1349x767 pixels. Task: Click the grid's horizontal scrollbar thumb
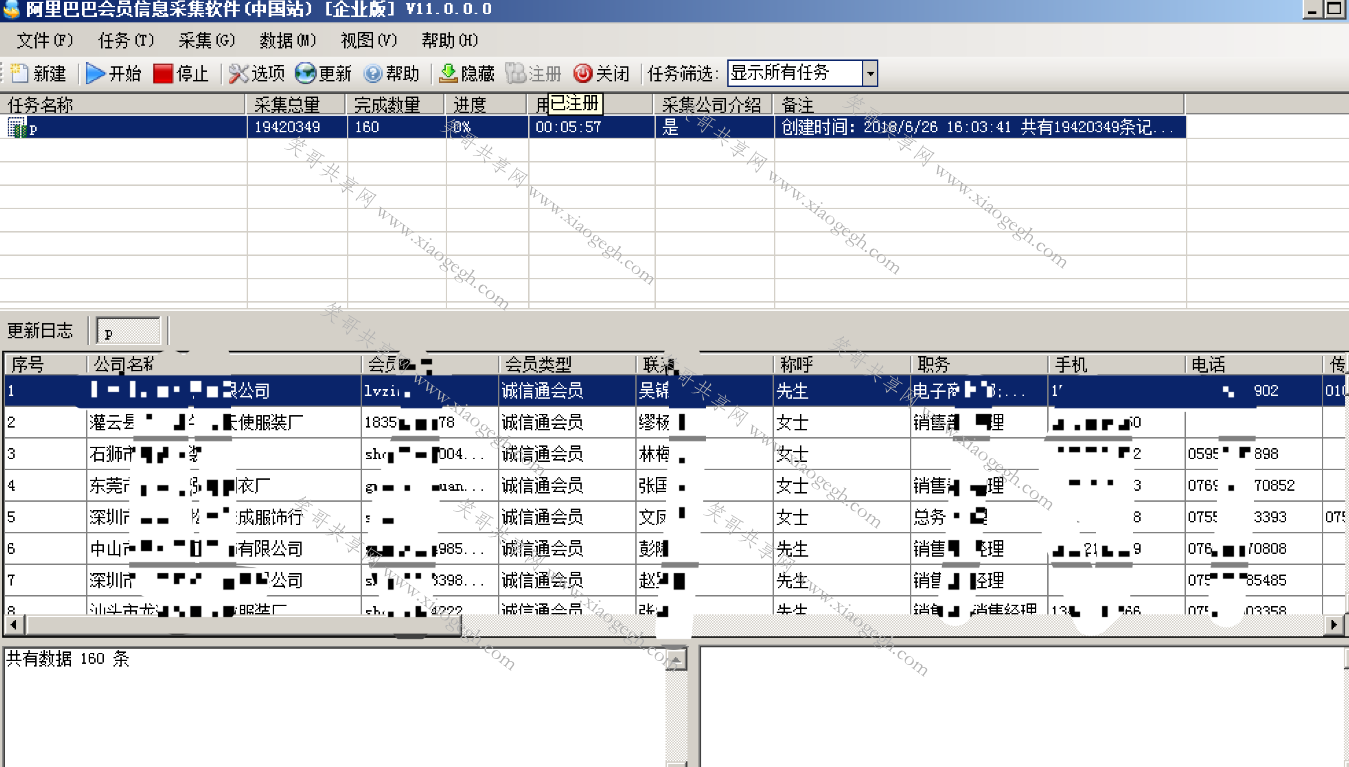tap(242, 625)
